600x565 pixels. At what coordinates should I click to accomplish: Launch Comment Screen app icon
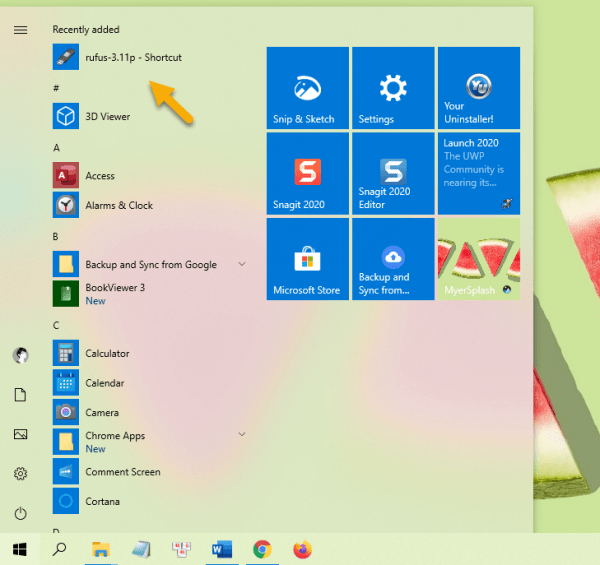click(x=66, y=471)
